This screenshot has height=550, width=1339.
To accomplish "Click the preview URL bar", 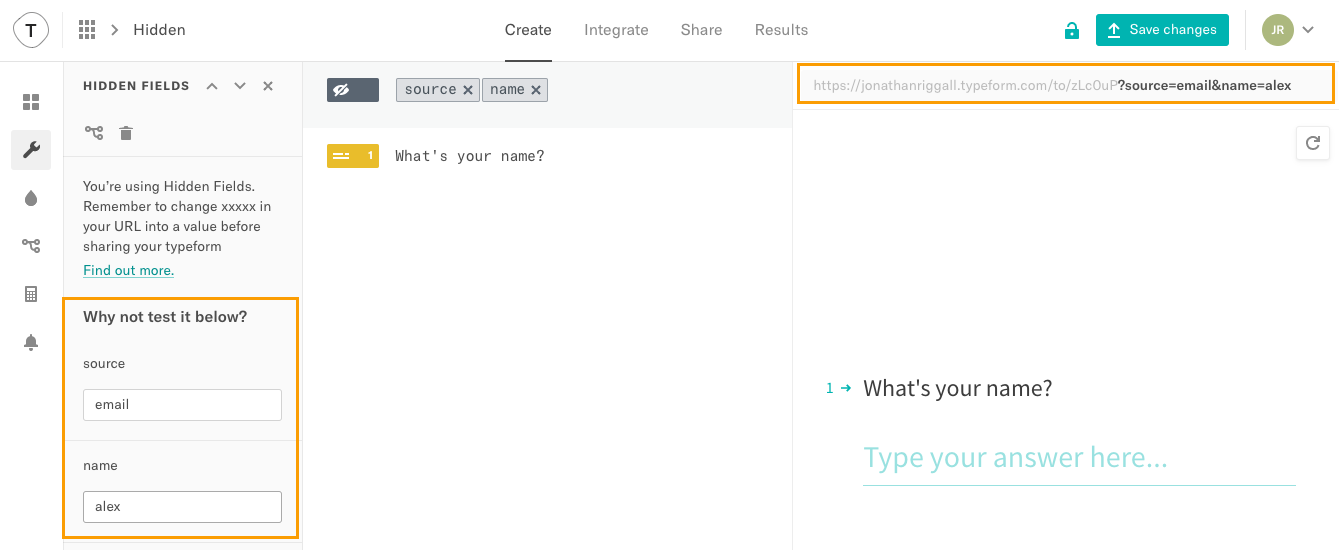I will click(x=1066, y=85).
